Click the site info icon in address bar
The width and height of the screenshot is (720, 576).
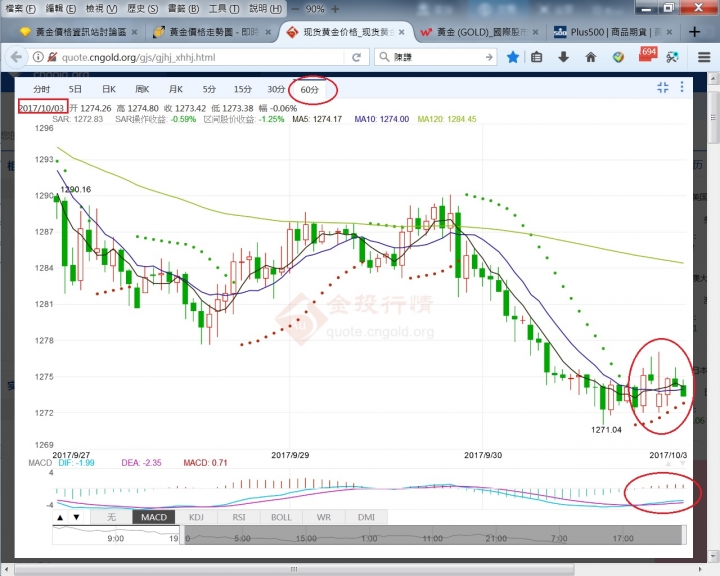[14, 57]
